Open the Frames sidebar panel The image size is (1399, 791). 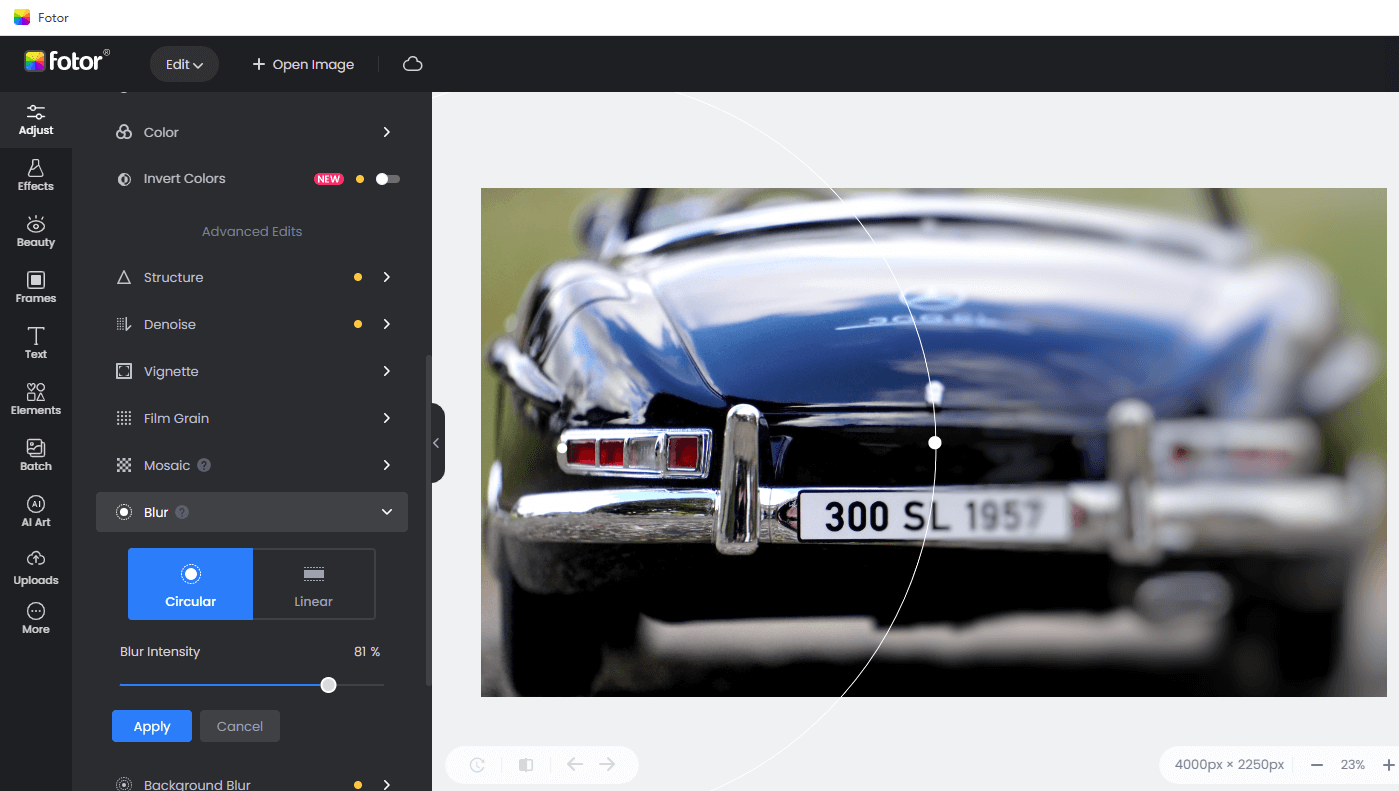36,288
